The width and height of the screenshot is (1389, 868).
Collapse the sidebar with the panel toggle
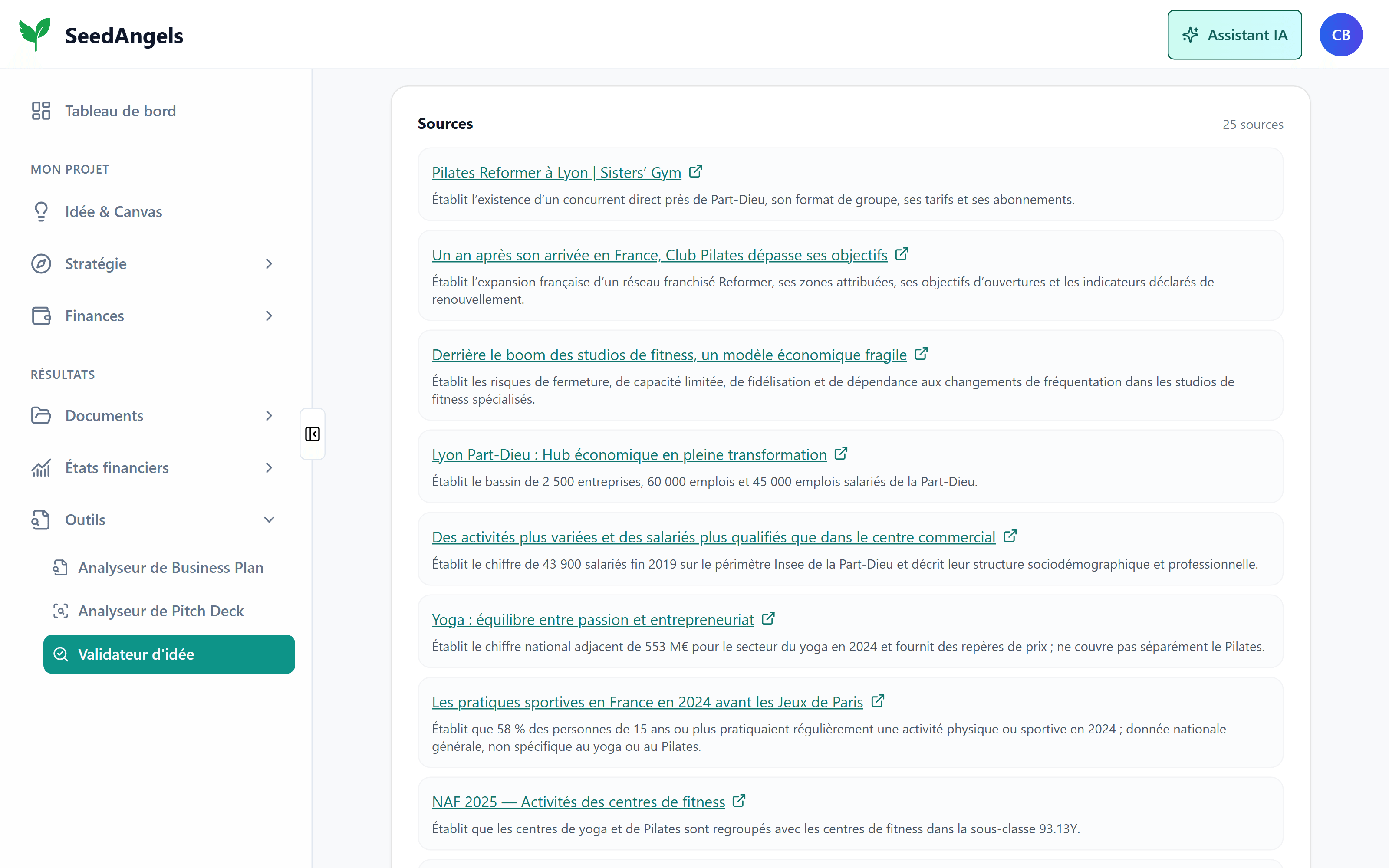click(x=312, y=434)
